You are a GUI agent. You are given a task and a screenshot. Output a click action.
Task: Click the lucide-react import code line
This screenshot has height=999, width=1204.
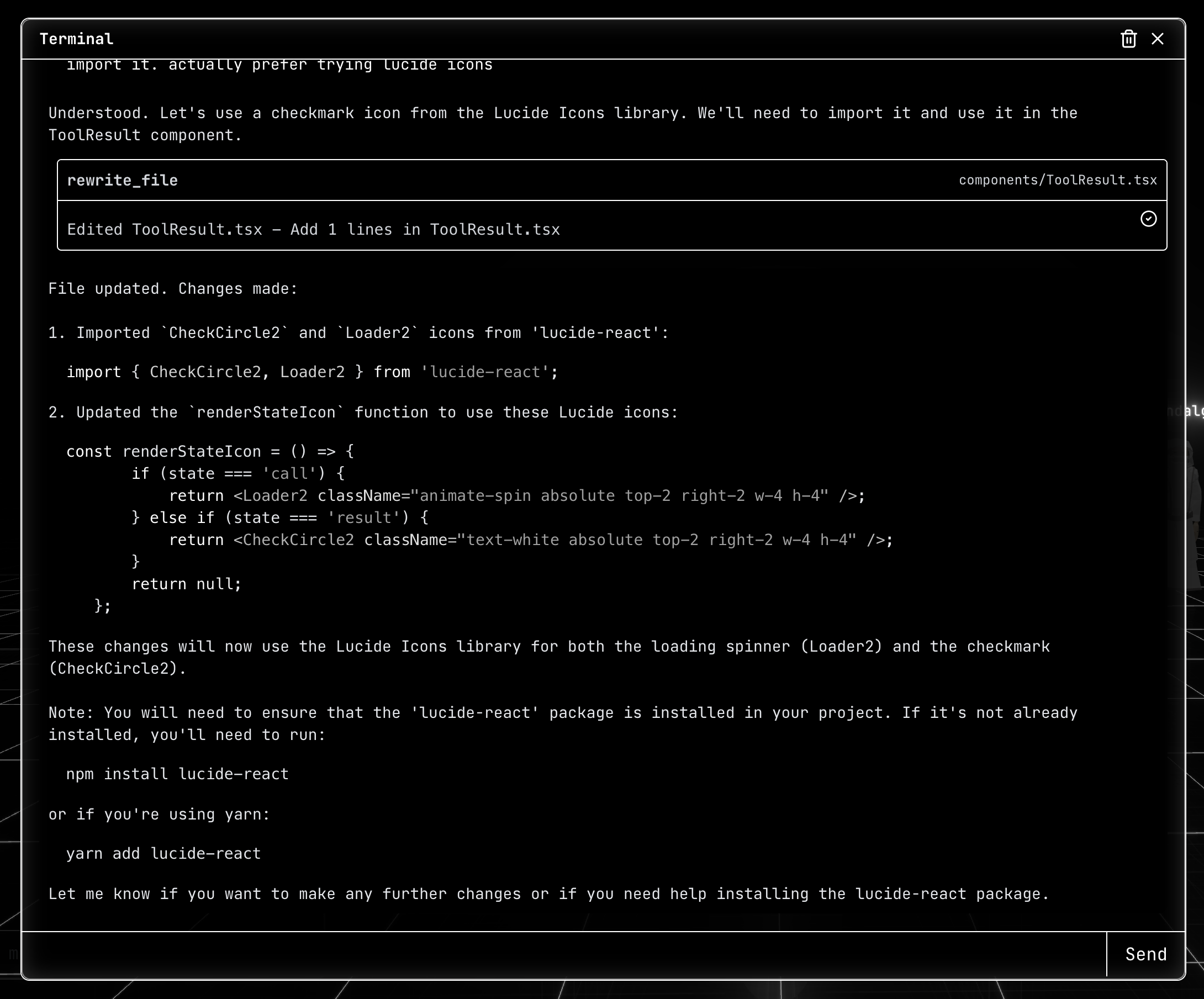tap(312, 373)
